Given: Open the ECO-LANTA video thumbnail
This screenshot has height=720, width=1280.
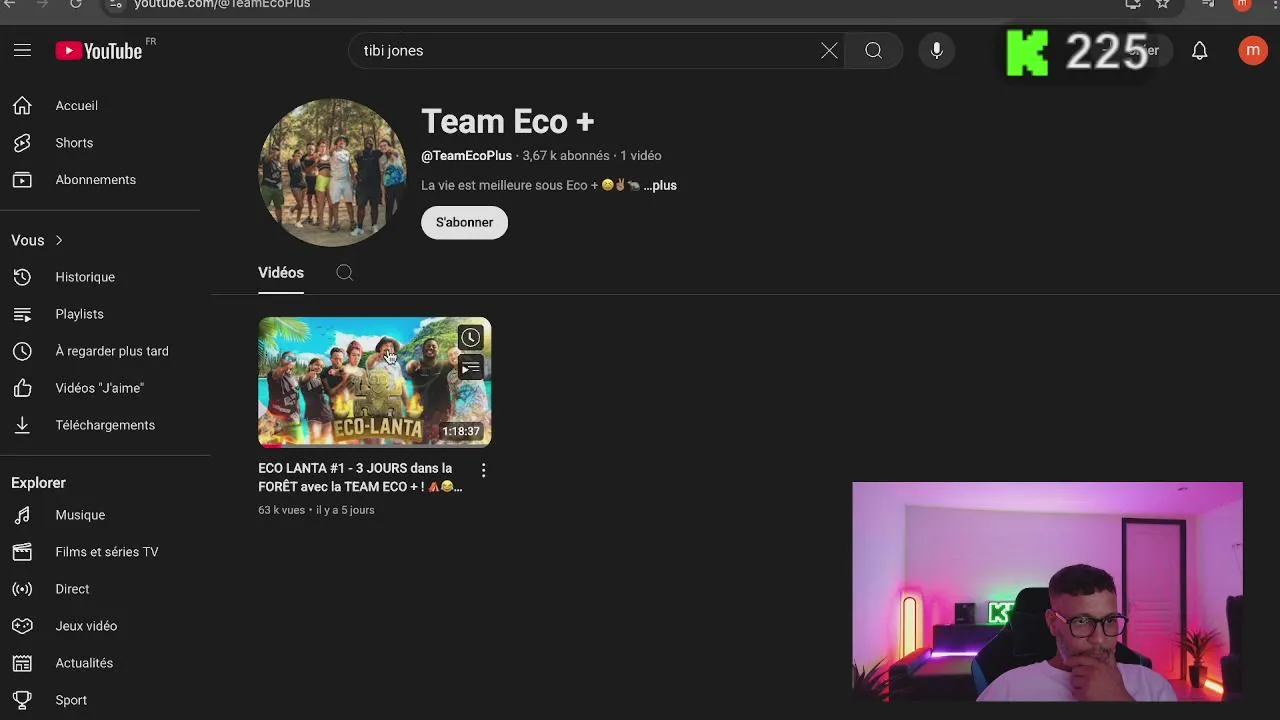Looking at the screenshot, I should coord(374,382).
